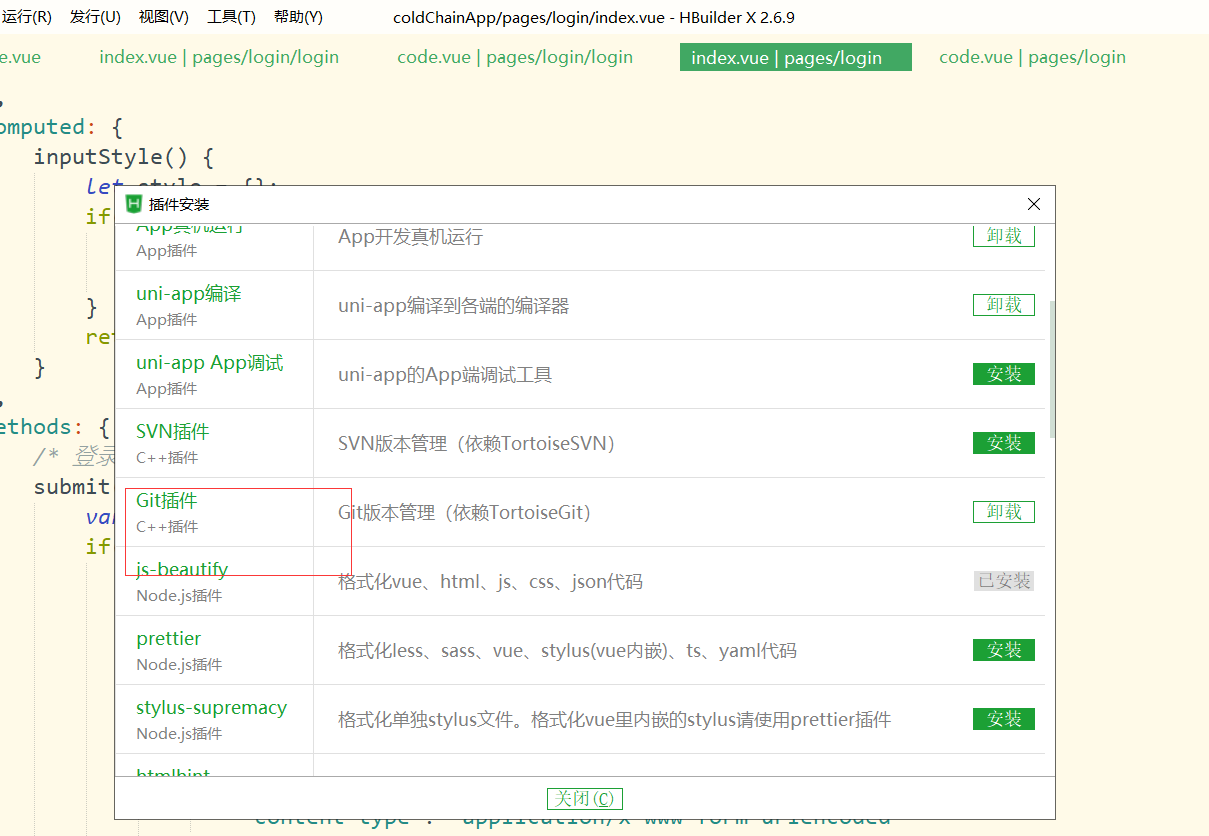This screenshot has height=836, width=1209.
Task: Click description 'Git版本管理（依赖TortoiseGit）'
Action: [x=466, y=512]
